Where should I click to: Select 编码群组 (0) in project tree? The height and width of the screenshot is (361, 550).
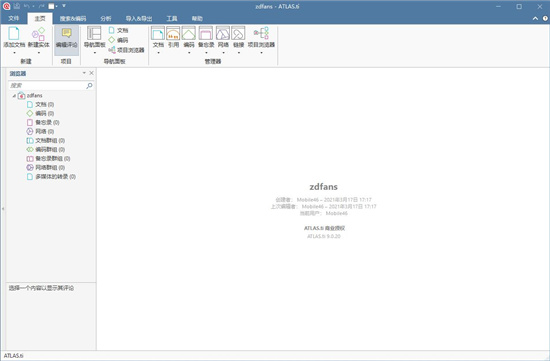pos(46,149)
